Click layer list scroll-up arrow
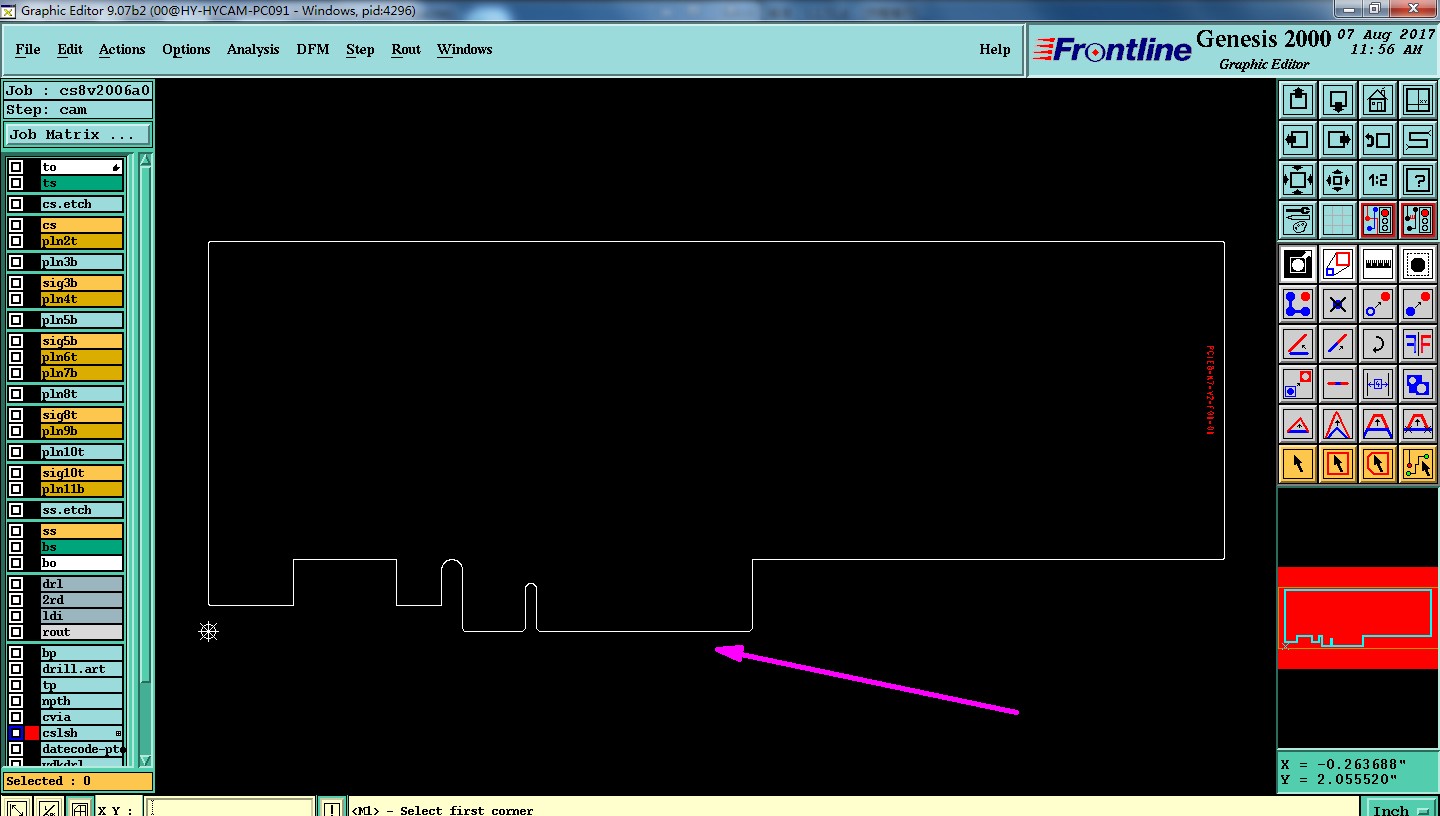The width and height of the screenshot is (1440, 816). click(x=145, y=160)
